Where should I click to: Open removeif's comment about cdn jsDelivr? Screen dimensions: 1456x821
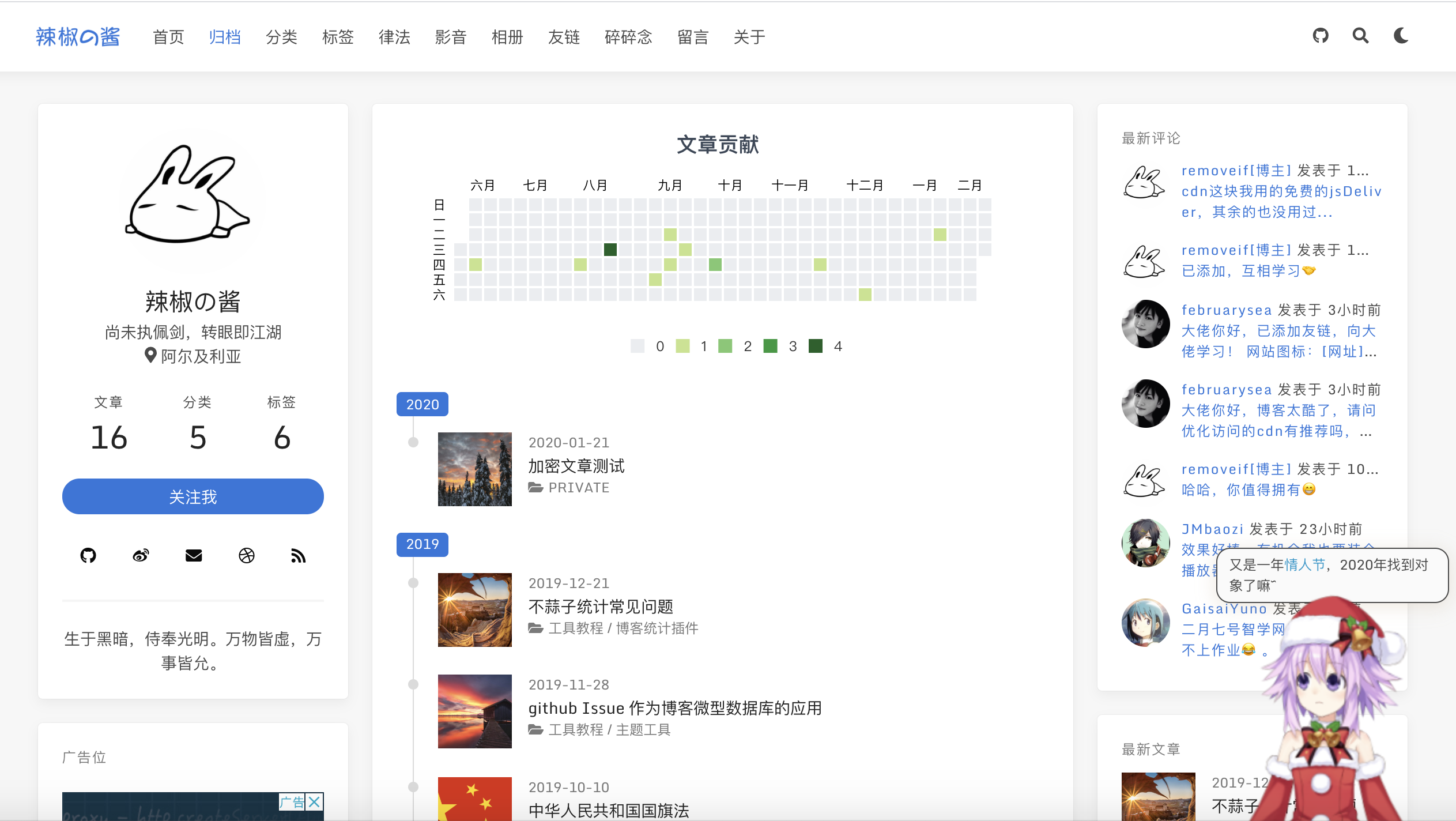tap(1281, 202)
